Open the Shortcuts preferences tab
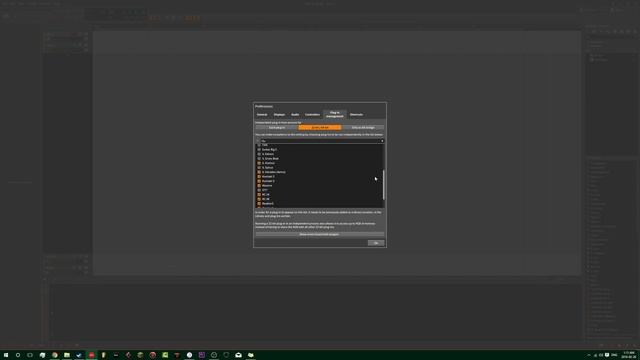Image resolution: width=640 pixels, height=360 pixels. pyautogui.click(x=356, y=115)
